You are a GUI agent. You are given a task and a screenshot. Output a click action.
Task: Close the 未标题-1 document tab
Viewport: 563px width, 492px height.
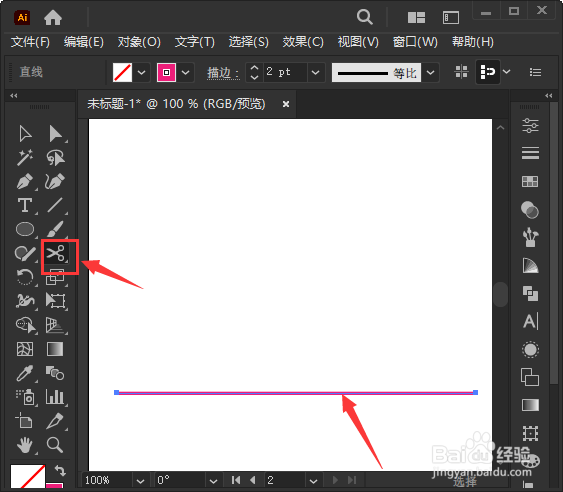(x=286, y=104)
